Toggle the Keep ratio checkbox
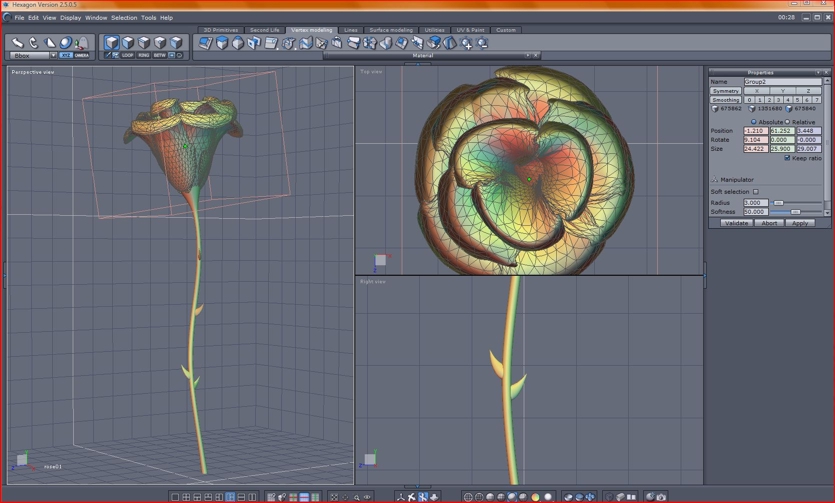Image resolution: width=835 pixels, height=503 pixels. (787, 158)
